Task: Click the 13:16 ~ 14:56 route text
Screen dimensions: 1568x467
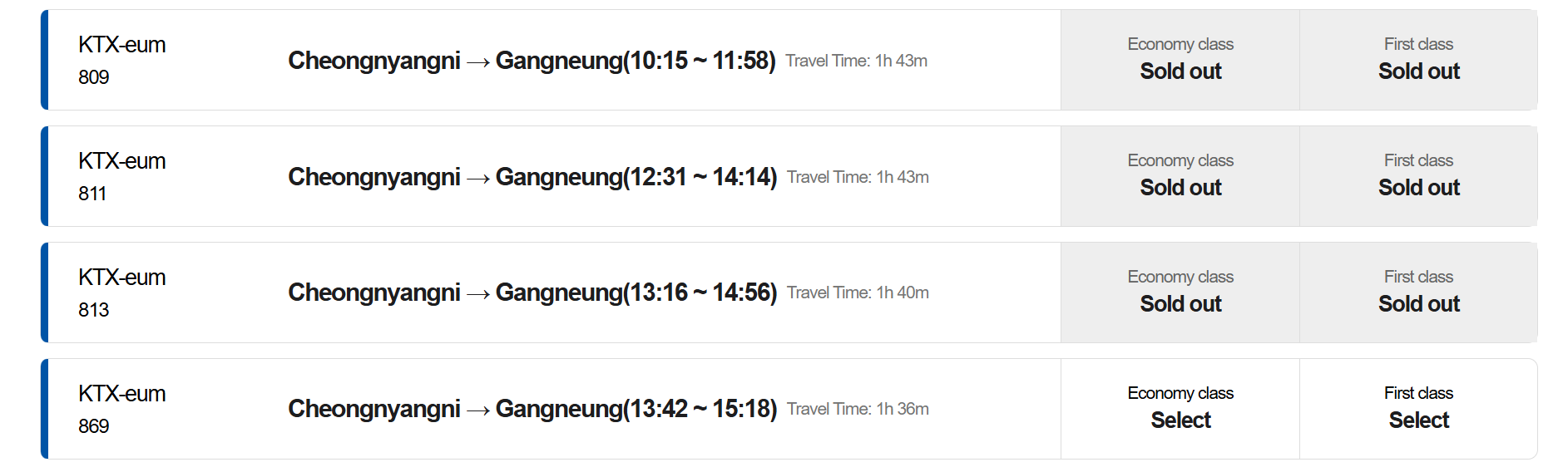Action: [x=532, y=292]
